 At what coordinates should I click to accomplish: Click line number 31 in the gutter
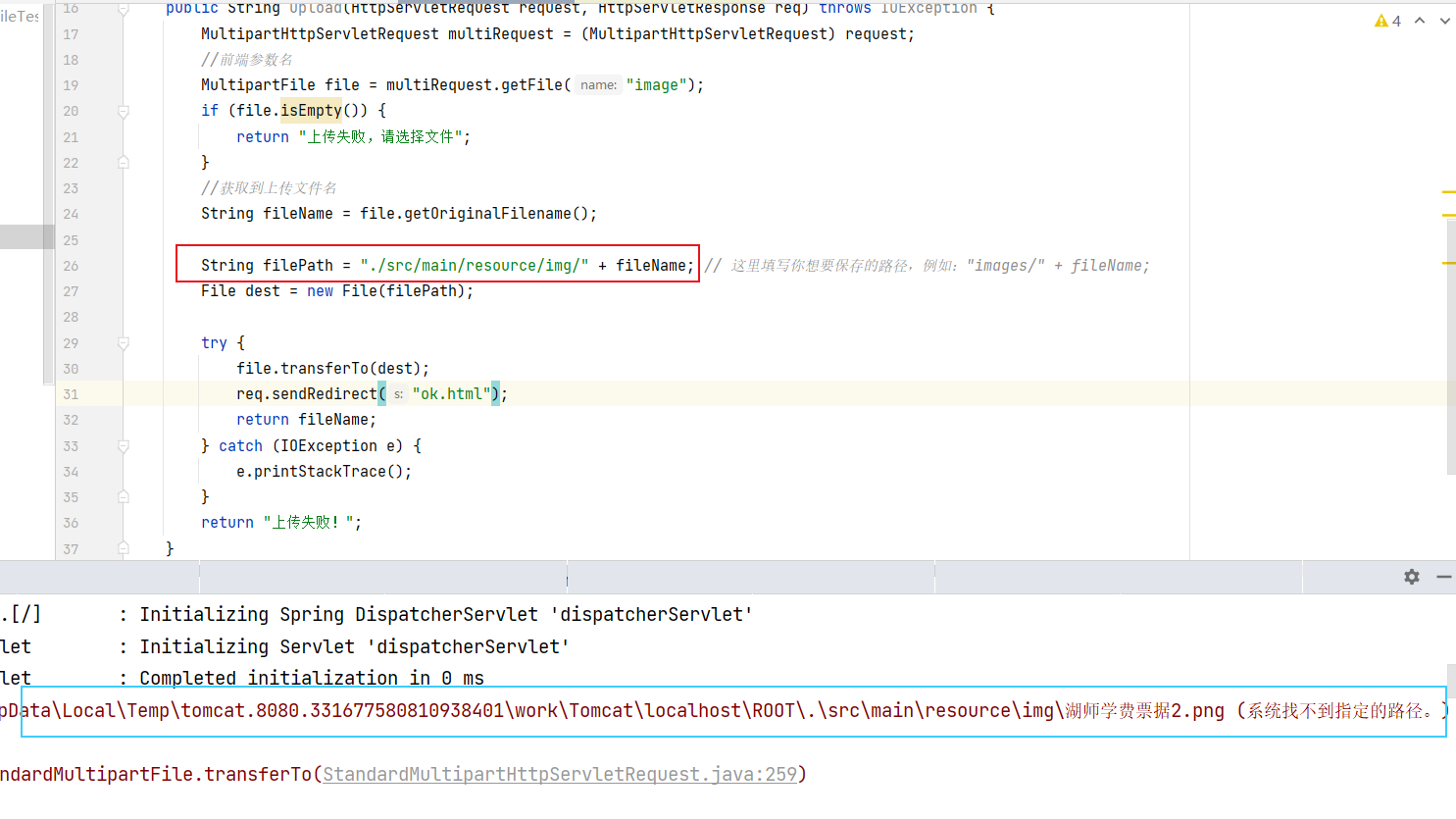click(x=71, y=394)
